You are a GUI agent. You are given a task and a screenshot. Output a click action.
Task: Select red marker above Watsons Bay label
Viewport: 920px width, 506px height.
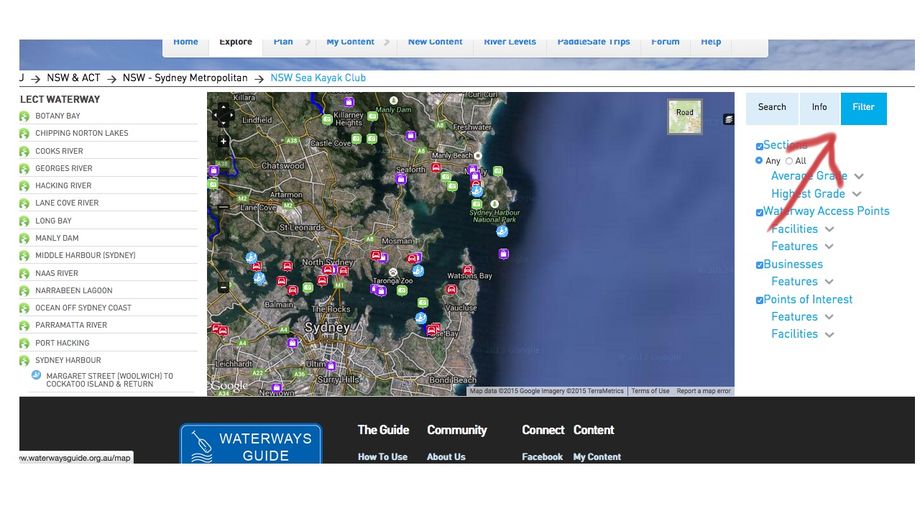point(468,269)
